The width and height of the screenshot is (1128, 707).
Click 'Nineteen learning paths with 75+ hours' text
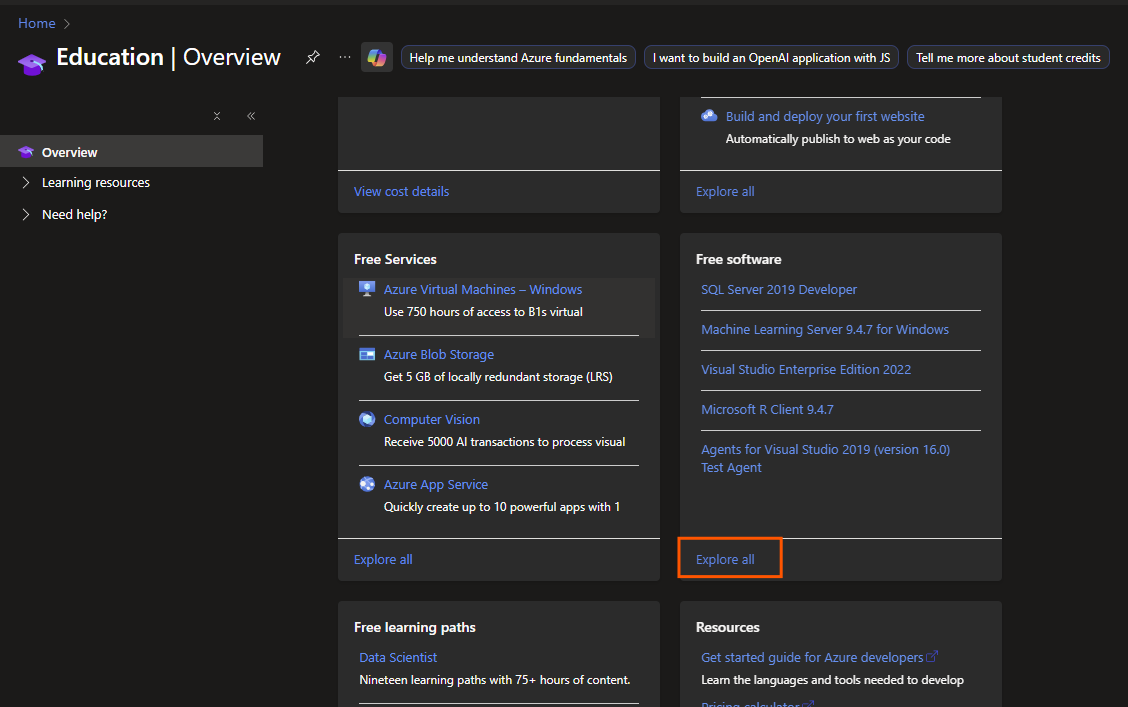[x=494, y=680]
